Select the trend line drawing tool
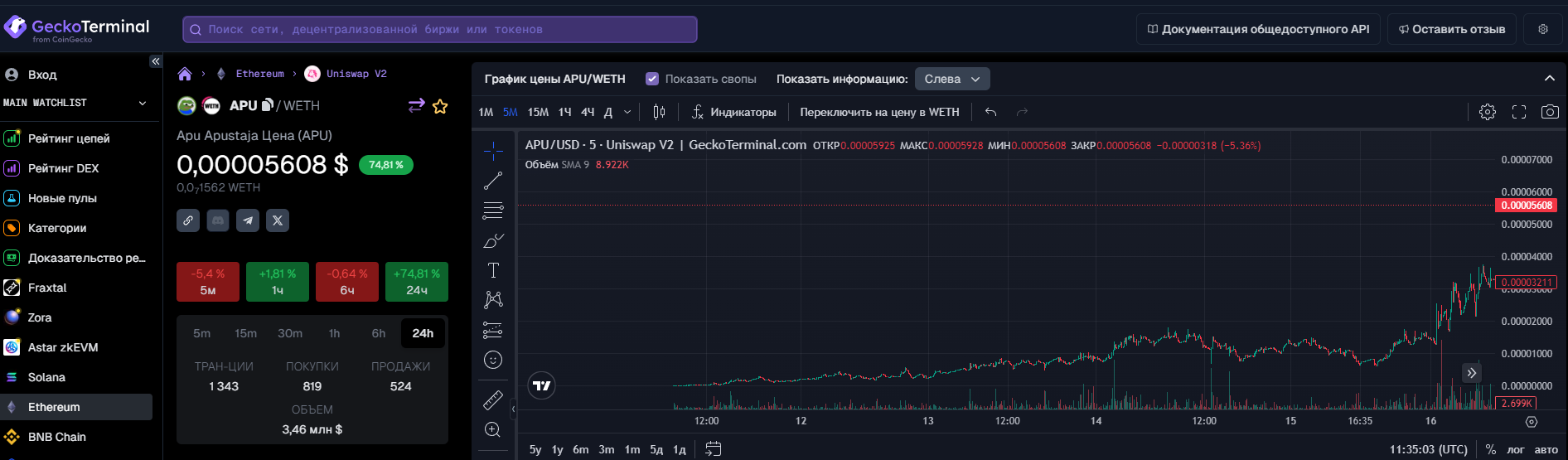Viewport: 1568px width, 460px height. click(493, 181)
